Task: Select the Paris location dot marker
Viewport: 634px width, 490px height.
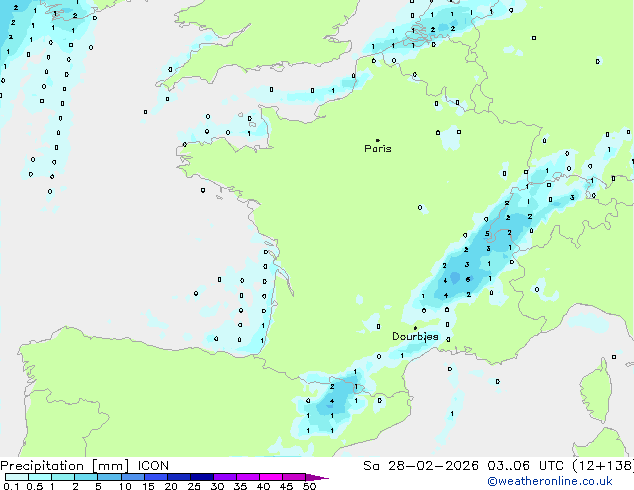Action: [378, 140]
